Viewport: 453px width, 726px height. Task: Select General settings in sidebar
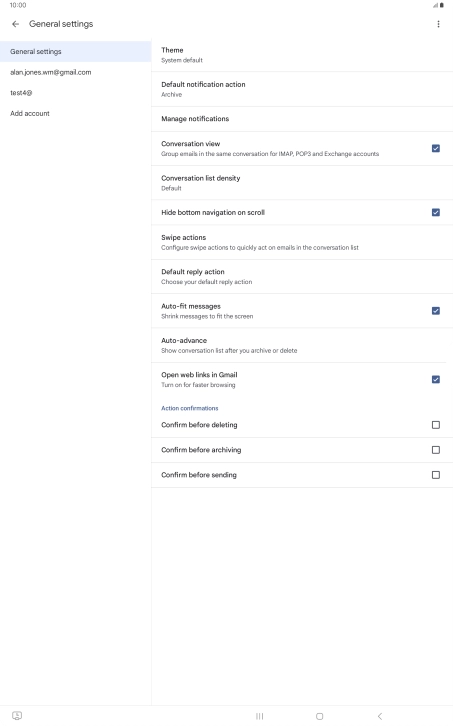point(76,51)
